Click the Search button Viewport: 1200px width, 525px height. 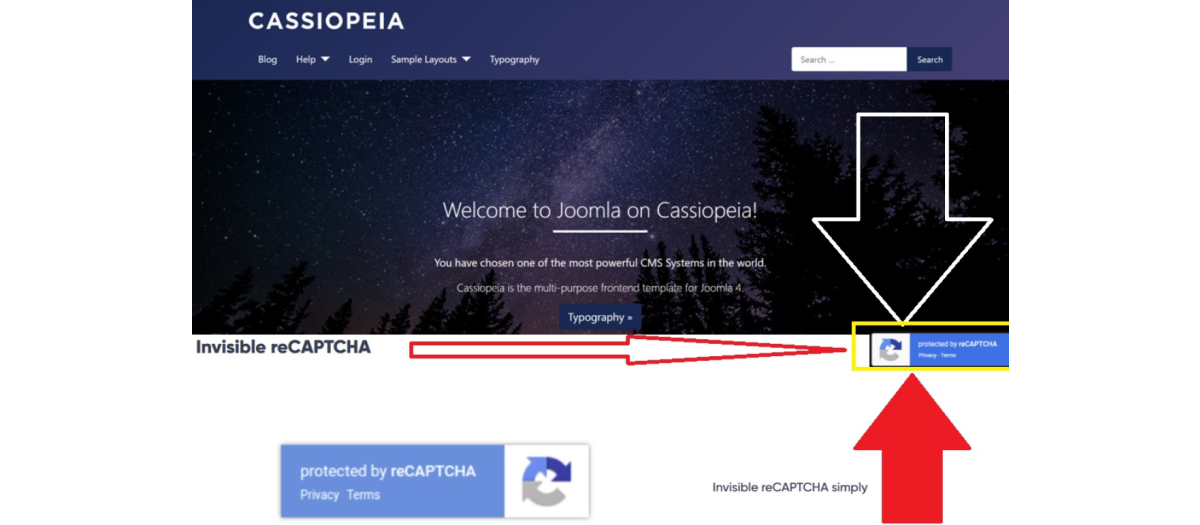[930, 59]
